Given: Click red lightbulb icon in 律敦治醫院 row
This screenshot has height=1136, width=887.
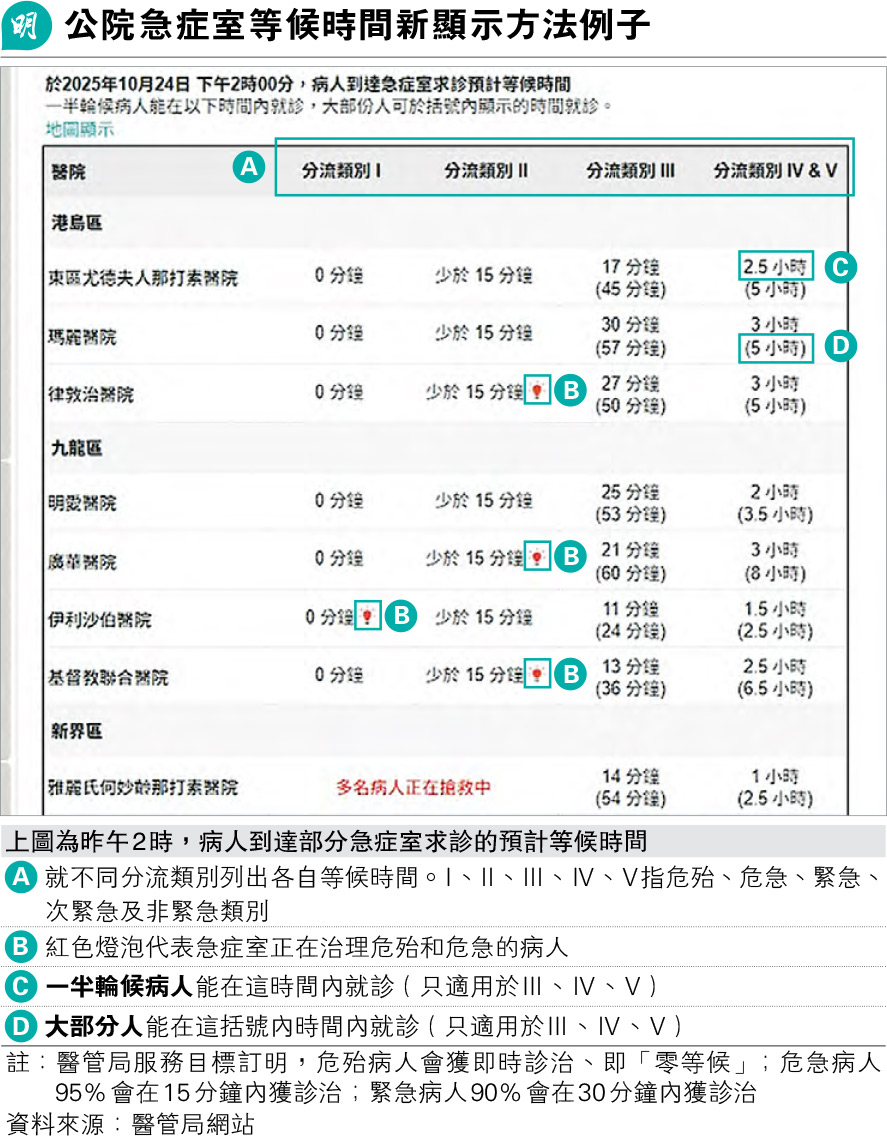Looking at the screenshot, I should click(537, 391).
